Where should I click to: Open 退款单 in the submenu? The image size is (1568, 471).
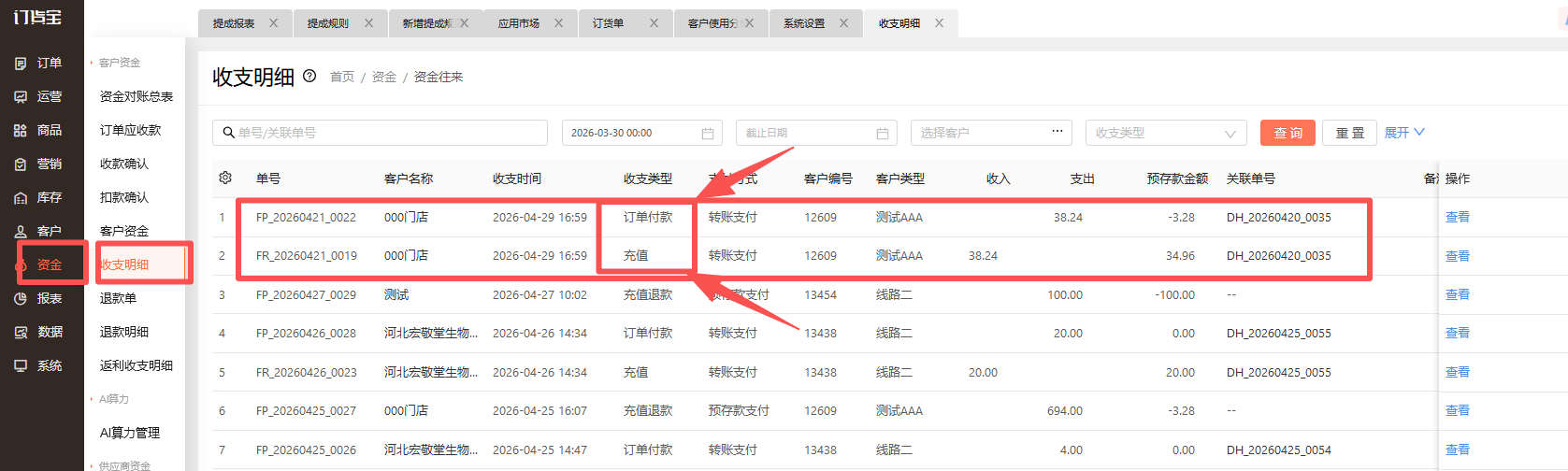(118, 298)
